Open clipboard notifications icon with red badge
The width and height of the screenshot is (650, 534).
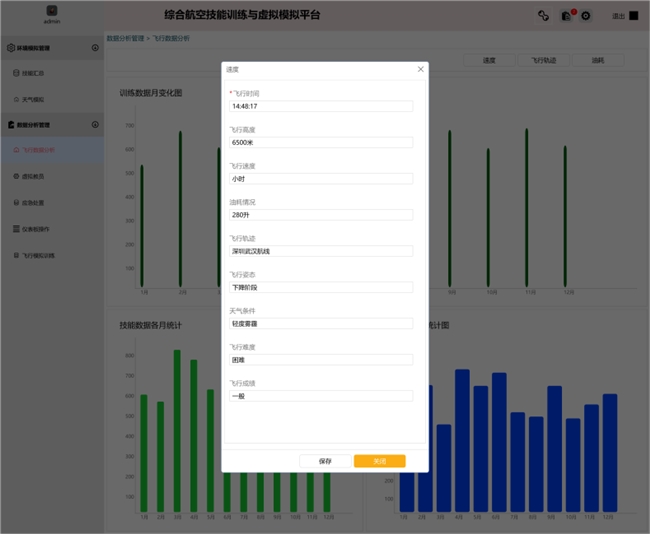(x=566, y=16)
